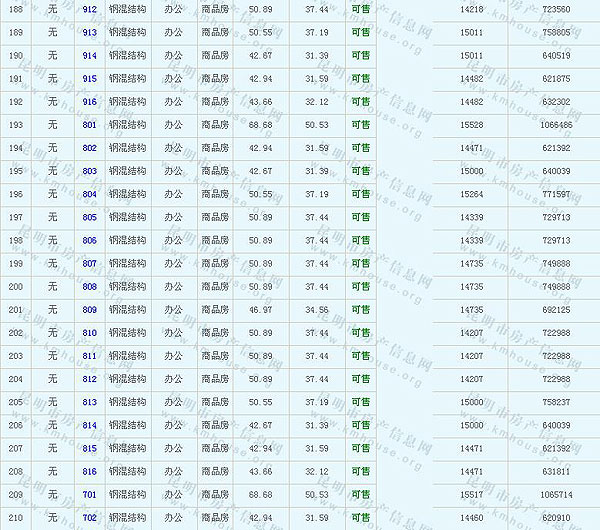Click the room 807 link
This screenshot has height=530, width=600.
pos(90,264)
